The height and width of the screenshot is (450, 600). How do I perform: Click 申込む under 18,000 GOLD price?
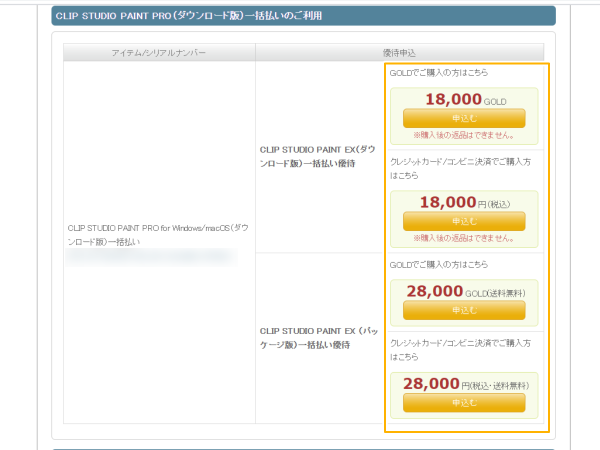coord(464,118)
